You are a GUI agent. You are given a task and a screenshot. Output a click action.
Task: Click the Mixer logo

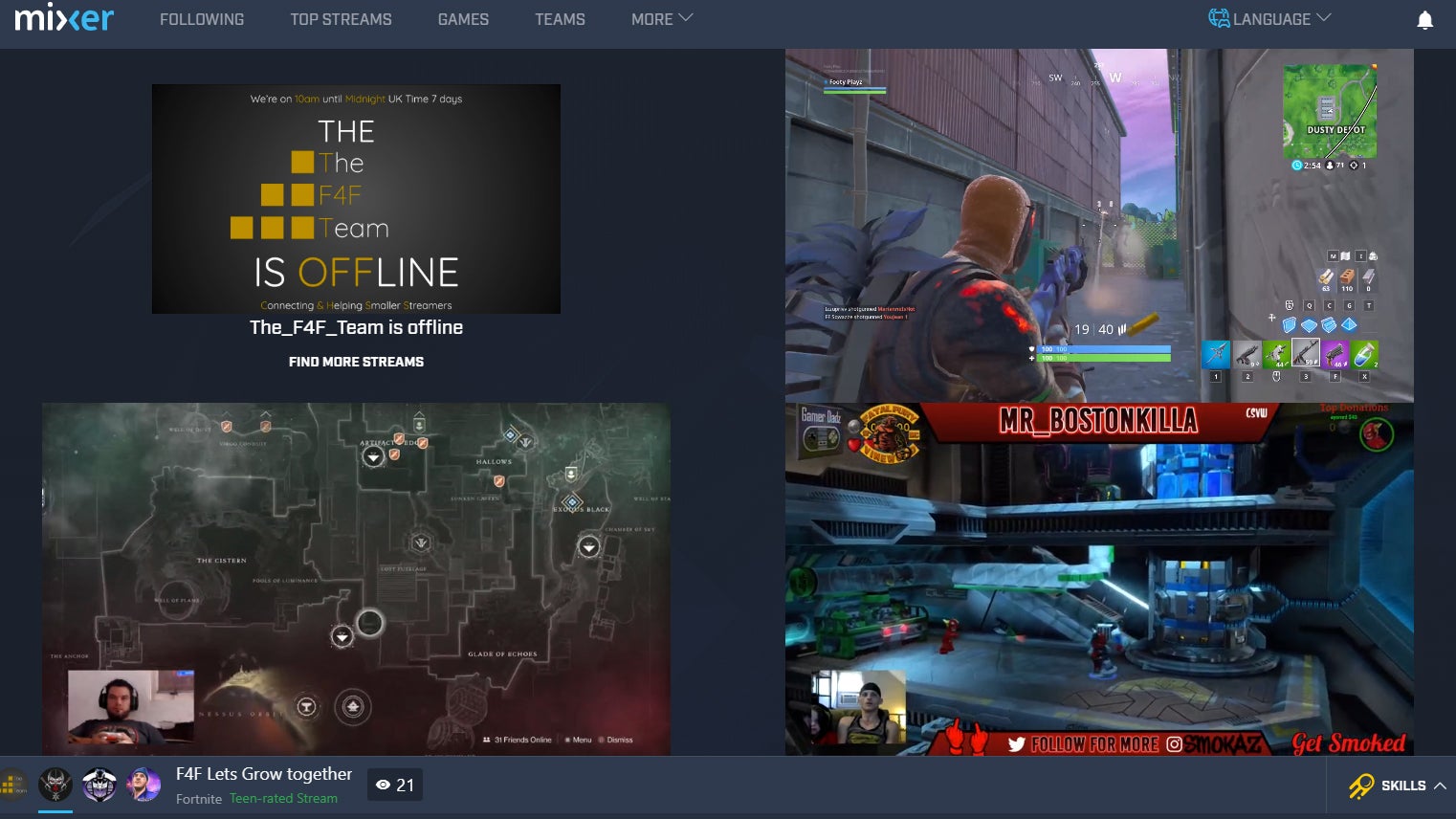pos(64,18)
